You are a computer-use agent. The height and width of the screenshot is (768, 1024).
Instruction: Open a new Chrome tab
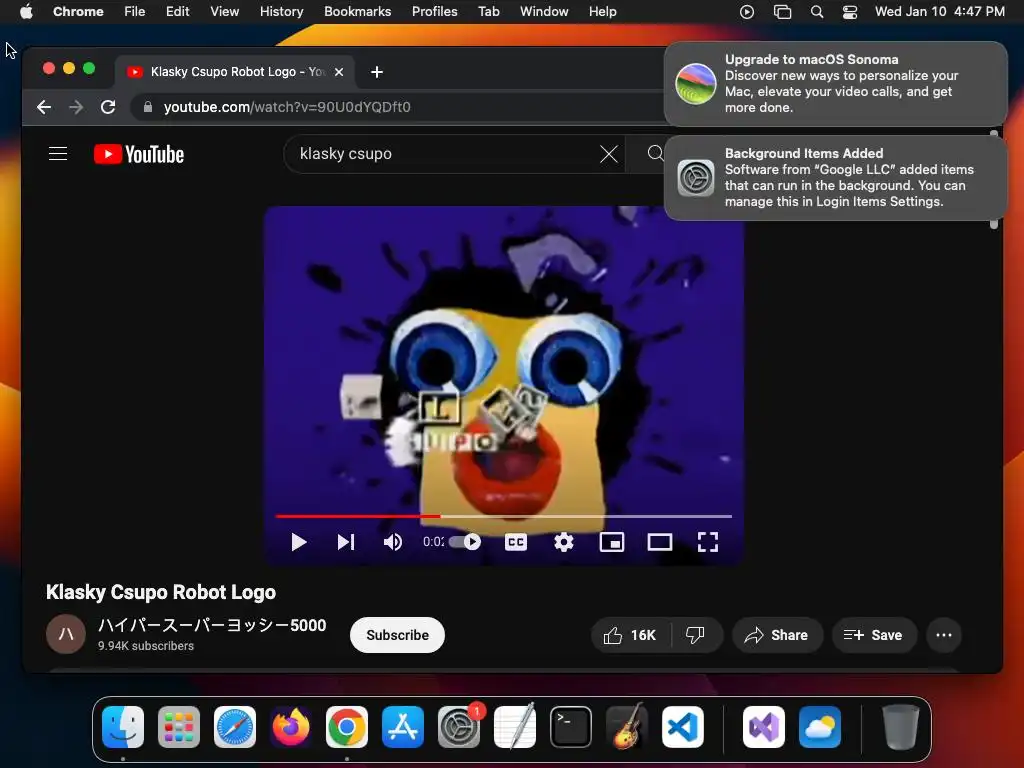(x=377, y=72)
